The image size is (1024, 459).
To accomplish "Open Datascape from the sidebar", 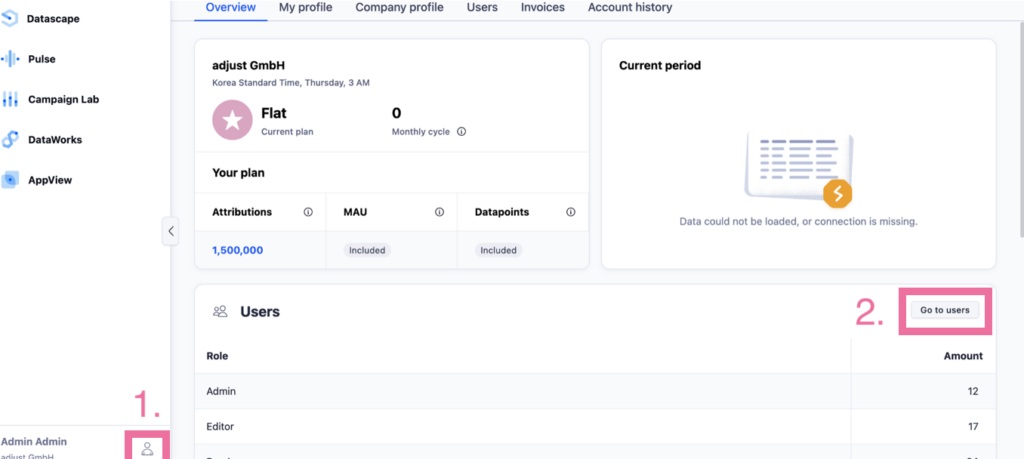I will point(53,19).
